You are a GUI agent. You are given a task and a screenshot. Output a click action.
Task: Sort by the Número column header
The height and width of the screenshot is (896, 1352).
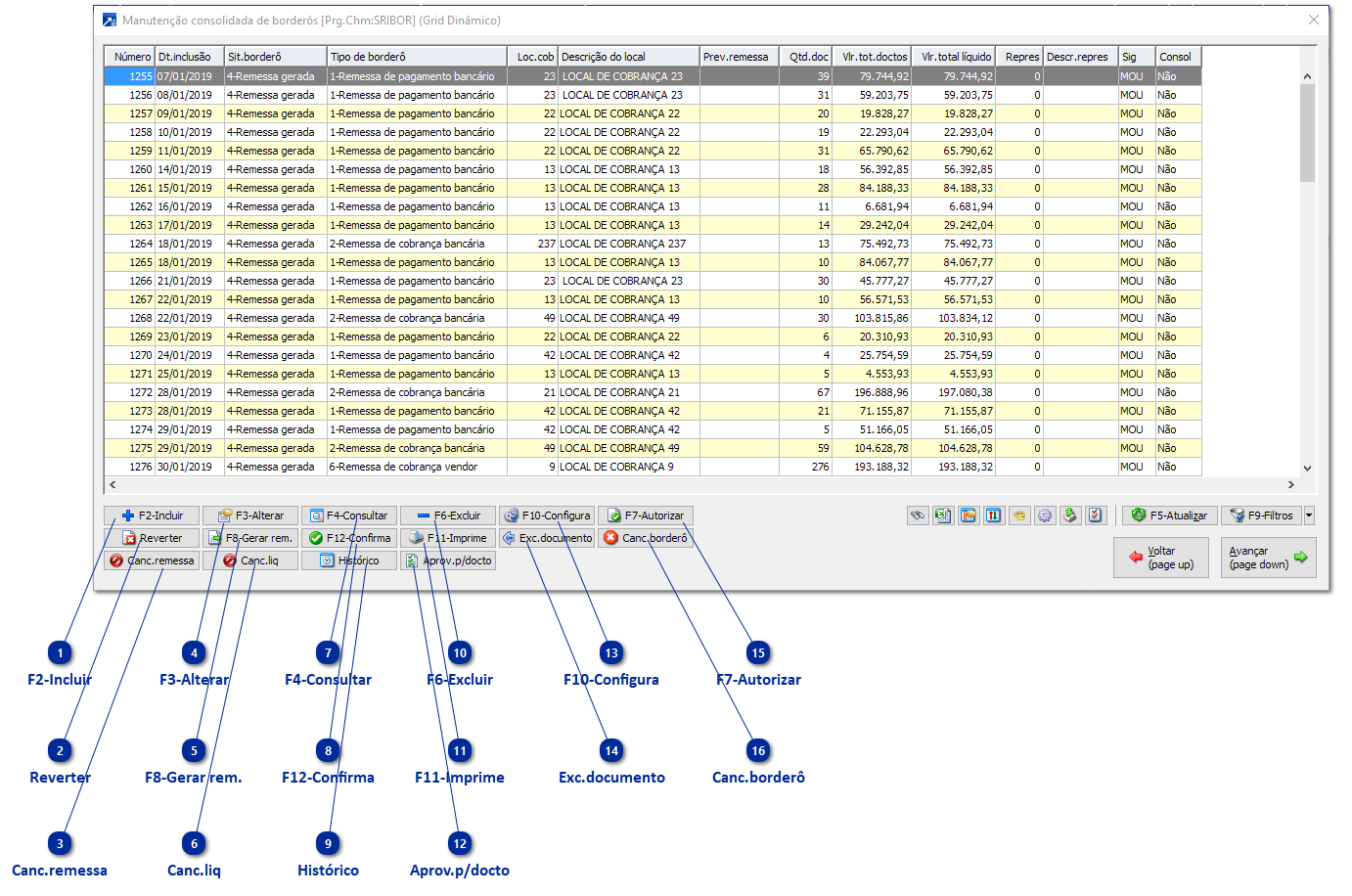(x=130, y=57)
